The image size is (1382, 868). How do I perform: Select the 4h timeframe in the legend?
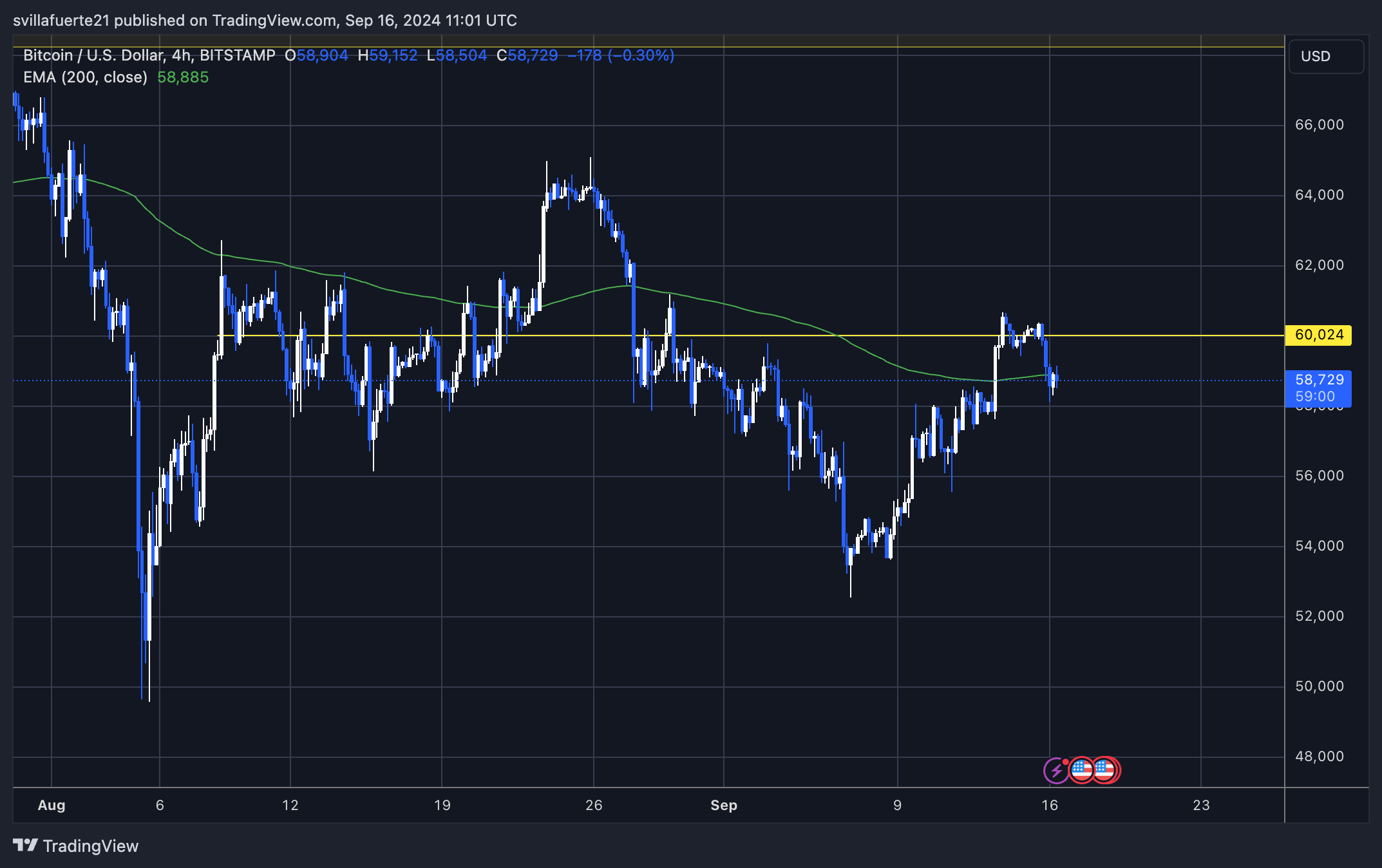point(178,55)
